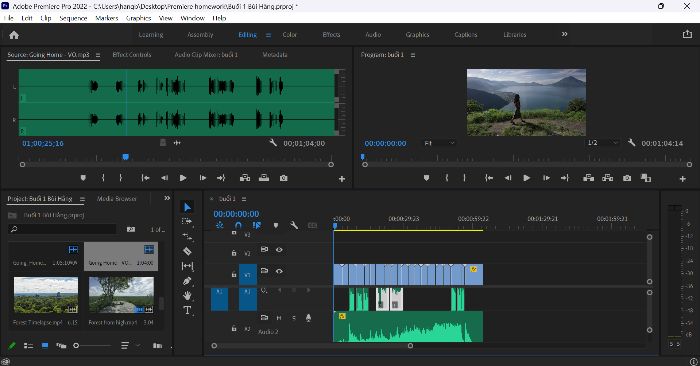700x366 pixels.
Task: Click the Project panel thumbnail zoom slider
Action: (x=93, y=345)
